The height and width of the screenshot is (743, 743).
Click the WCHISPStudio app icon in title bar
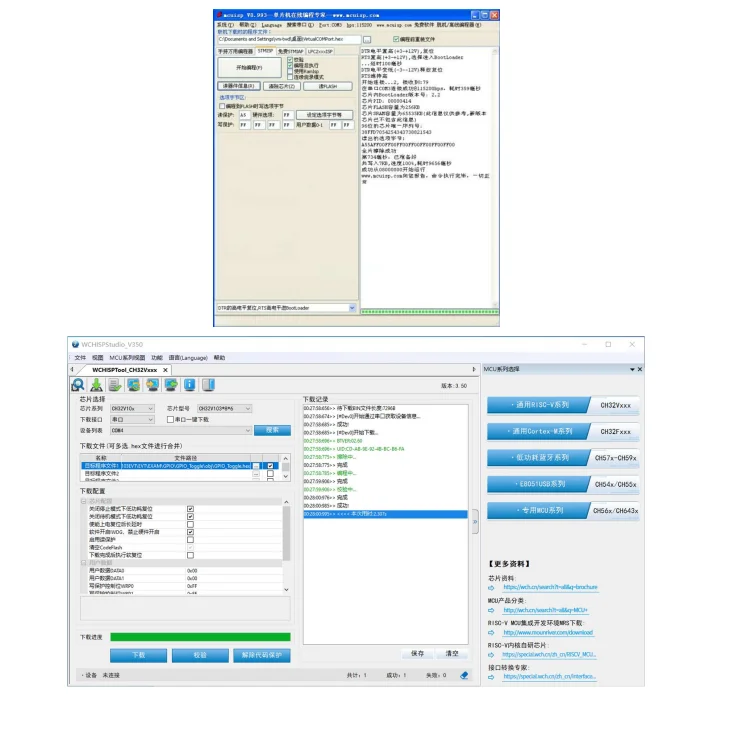[x=74, y=343]
